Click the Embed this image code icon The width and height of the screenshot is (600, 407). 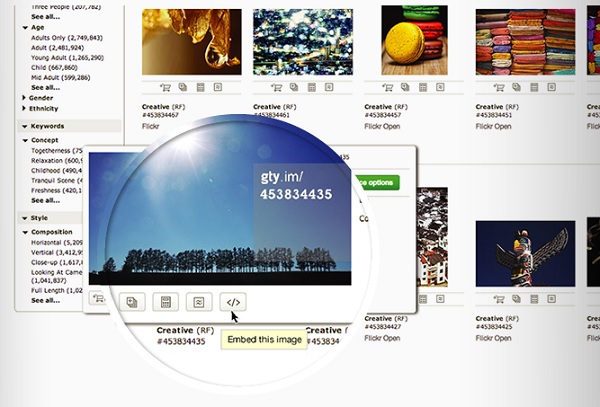pos(233,302)
